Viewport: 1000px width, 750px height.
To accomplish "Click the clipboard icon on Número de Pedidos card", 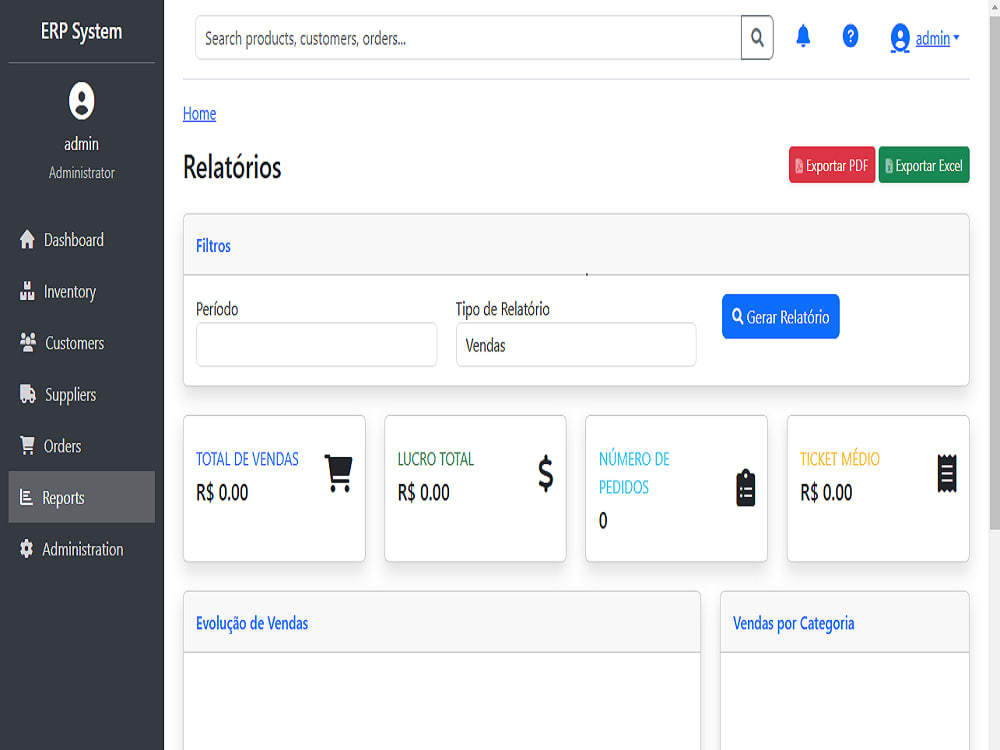I will [746, 488].
